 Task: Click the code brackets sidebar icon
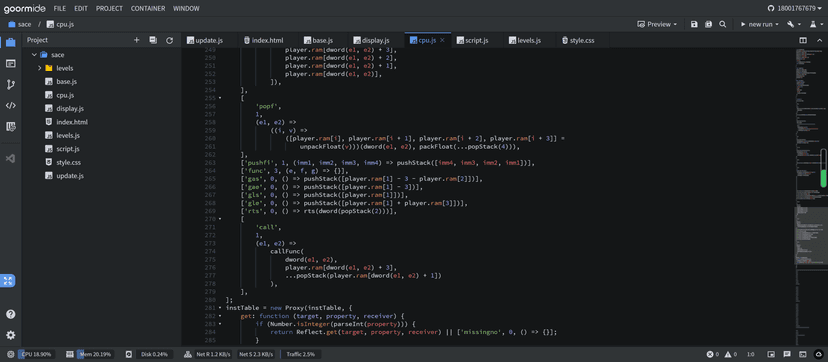[11, 106]
